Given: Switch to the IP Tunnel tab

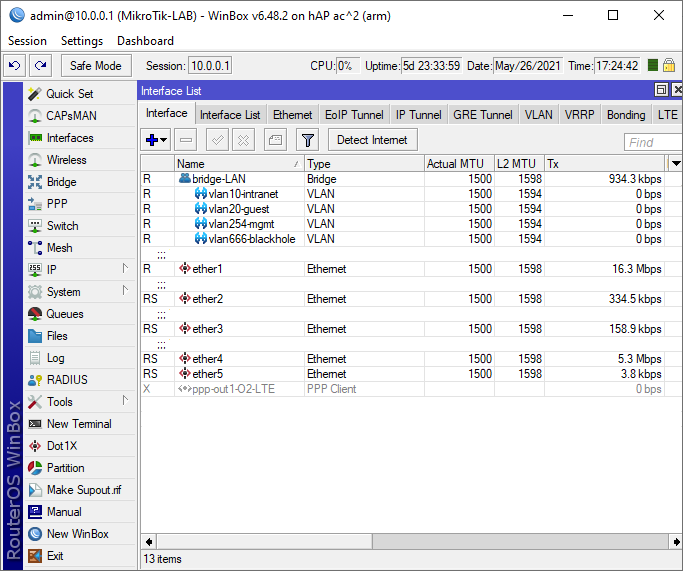Looking at the screenshot, I should coord(419,115).
